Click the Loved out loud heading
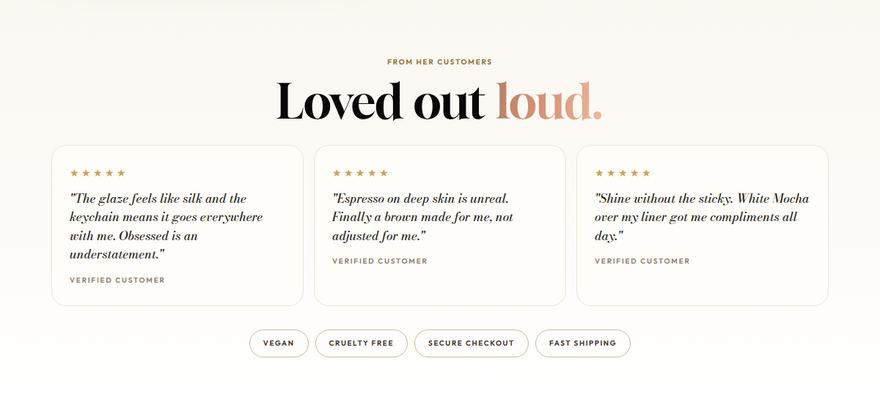The height and width of the screenshot is (413, 880). pos(439,102)
